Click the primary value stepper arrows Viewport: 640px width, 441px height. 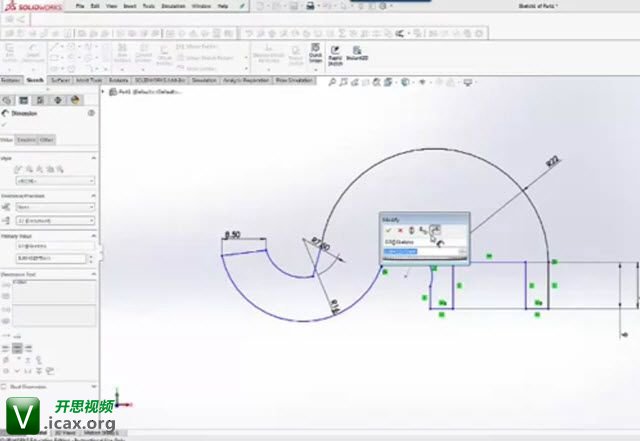pos(91,258)
